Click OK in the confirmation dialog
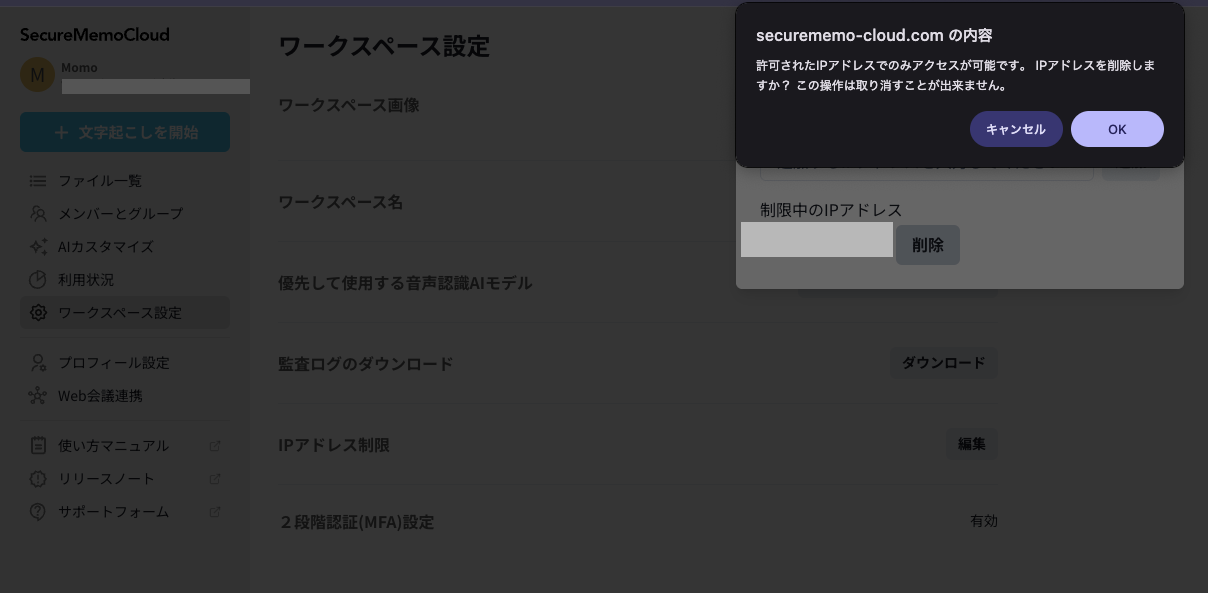The width and height of the screenshot is (1208, 593). (1116, 129)
